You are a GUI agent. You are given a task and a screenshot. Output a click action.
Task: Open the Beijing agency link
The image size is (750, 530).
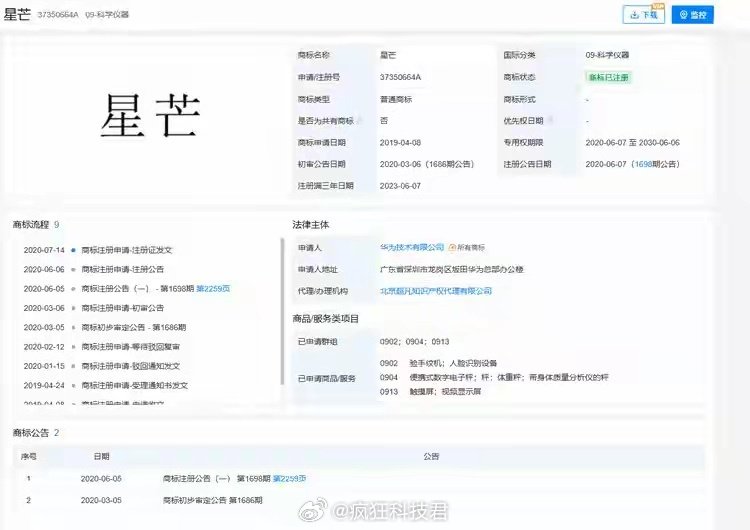pos(436,291)
